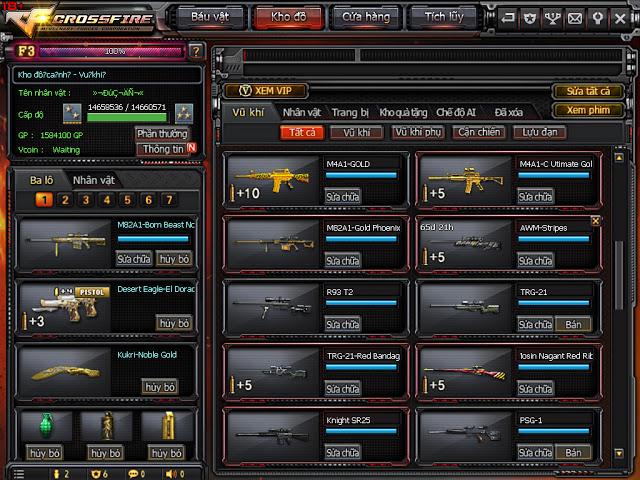Image resolution: width=640 pixels, height=480 pixels.
Task: Switch to the Trang bị tab
Action: click(x=350, y=112)
